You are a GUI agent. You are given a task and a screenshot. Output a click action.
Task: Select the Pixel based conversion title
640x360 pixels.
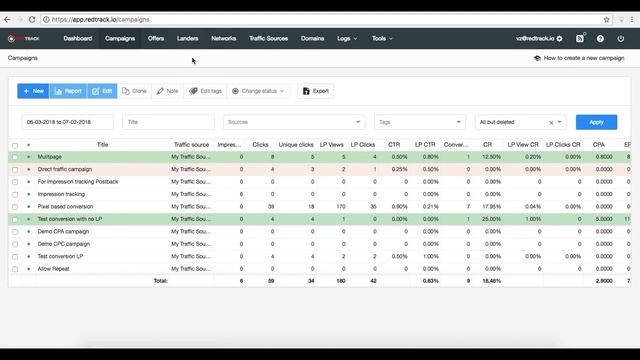coord(65,207)
